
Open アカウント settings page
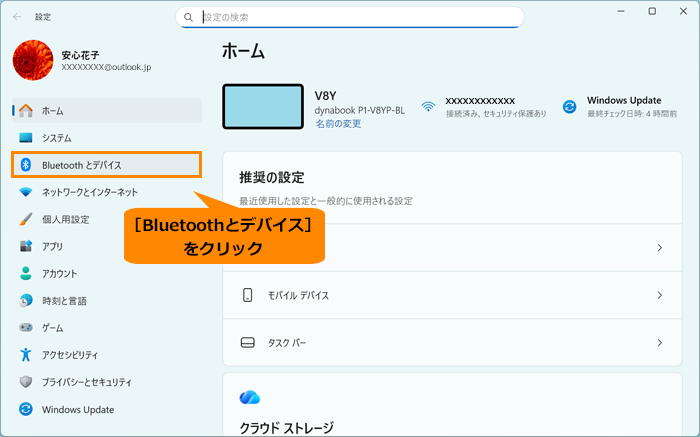point(107,273)
